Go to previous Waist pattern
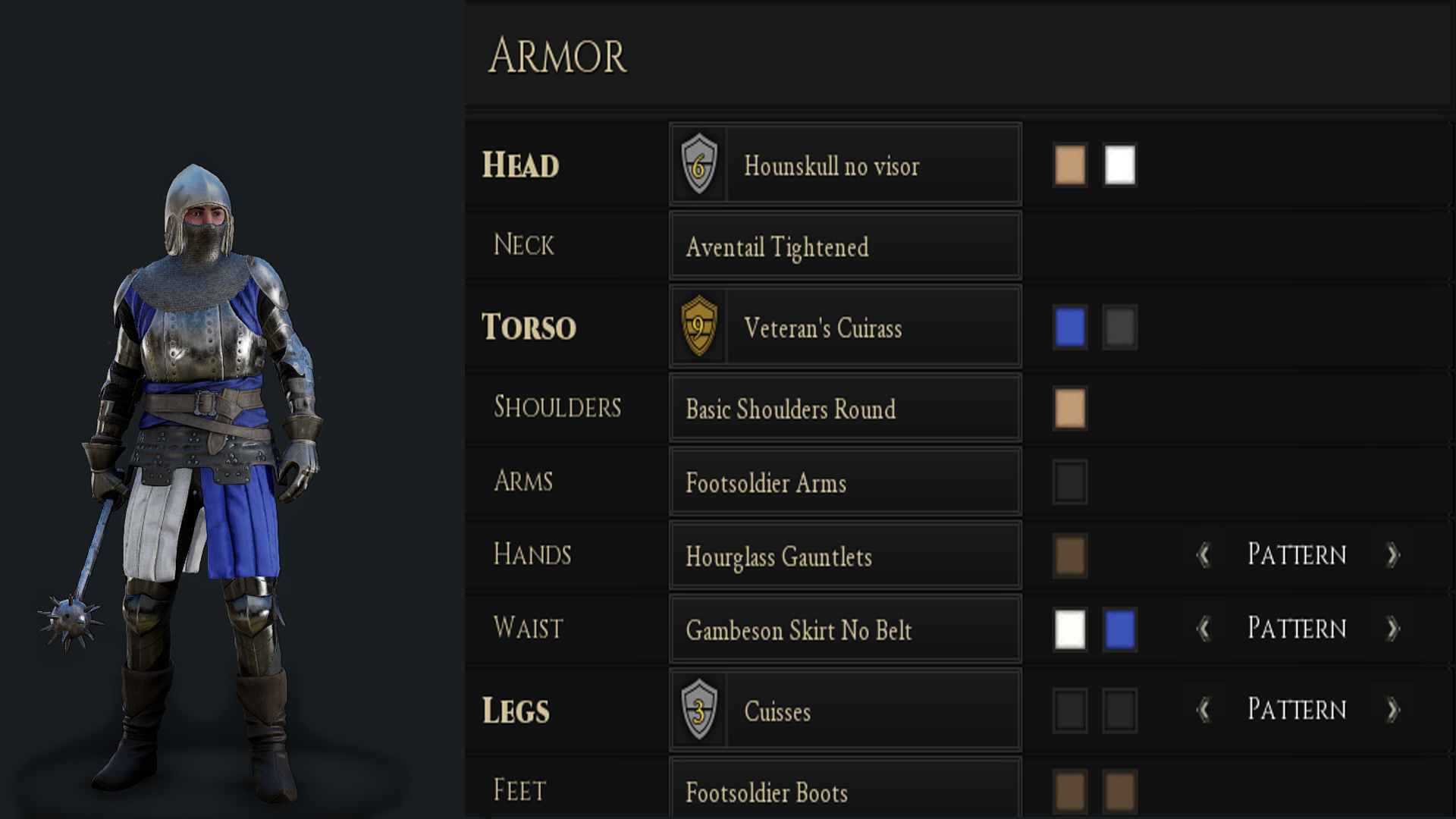This screenshot has height=819, width=1456. click(x=1203, y=629)
